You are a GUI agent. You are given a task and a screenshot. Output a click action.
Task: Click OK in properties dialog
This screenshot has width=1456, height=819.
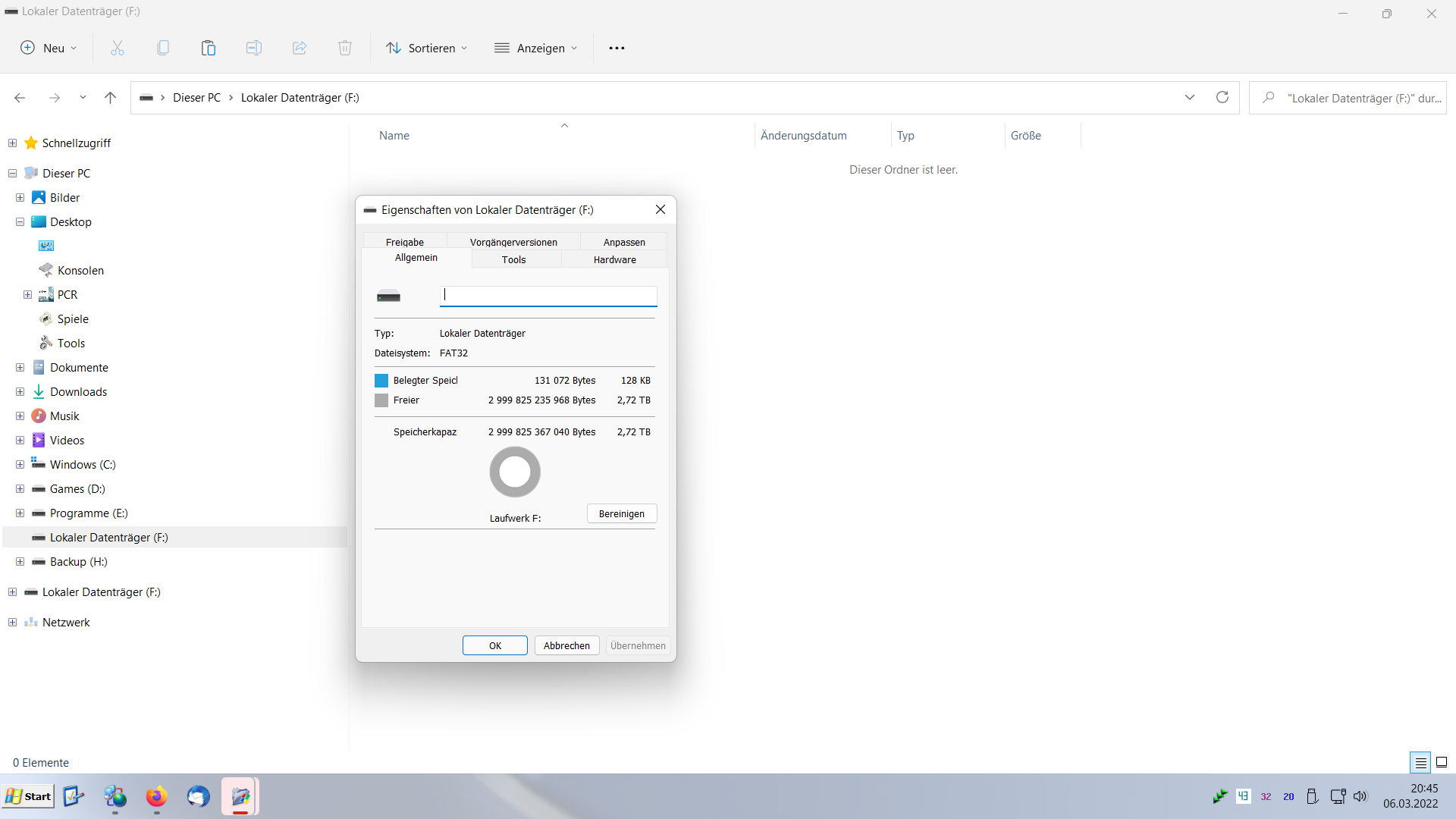495,645
